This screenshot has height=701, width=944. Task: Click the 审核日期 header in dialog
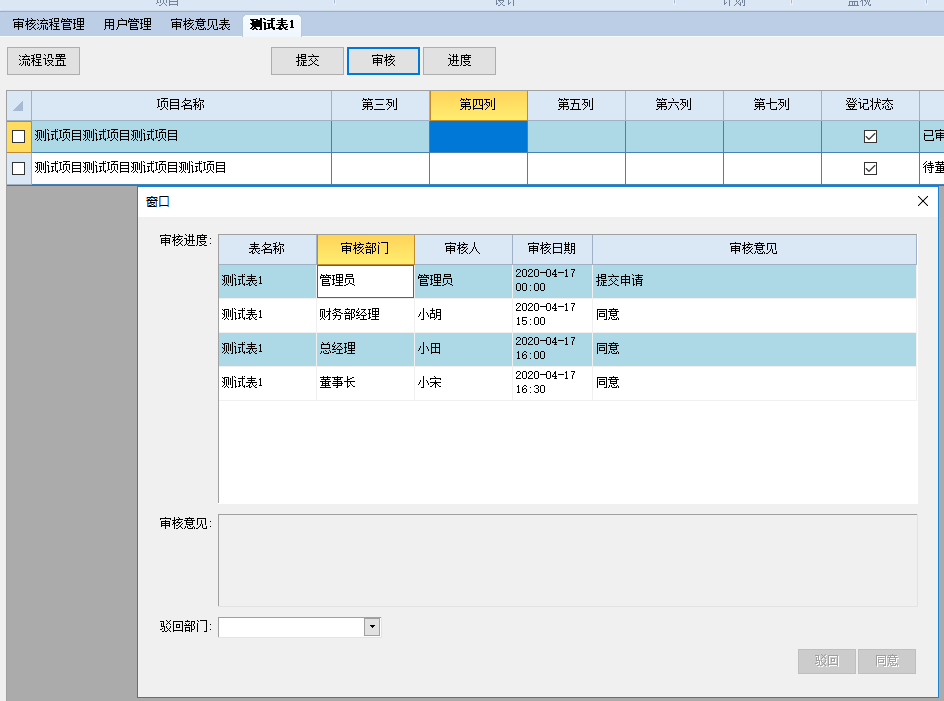point(552,249)
